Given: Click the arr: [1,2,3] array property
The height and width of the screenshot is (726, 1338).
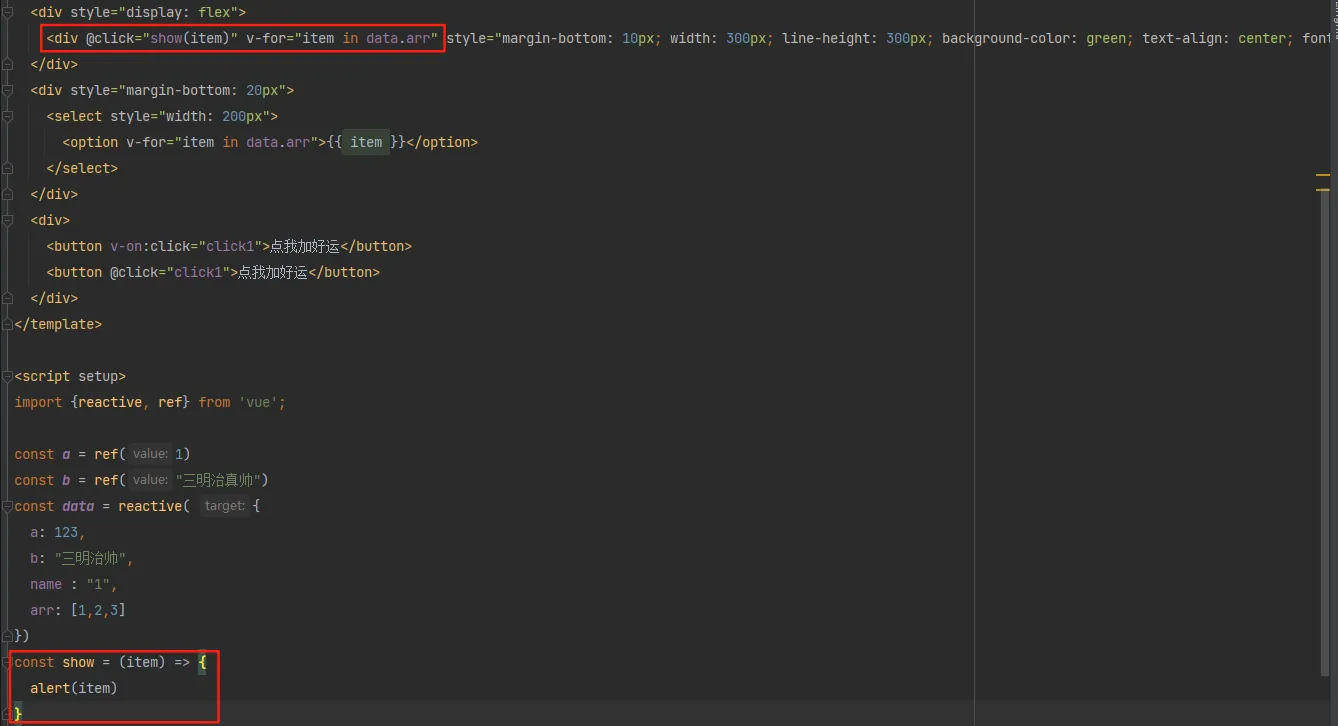Looking at the screenshot, I should pos(78,610).
